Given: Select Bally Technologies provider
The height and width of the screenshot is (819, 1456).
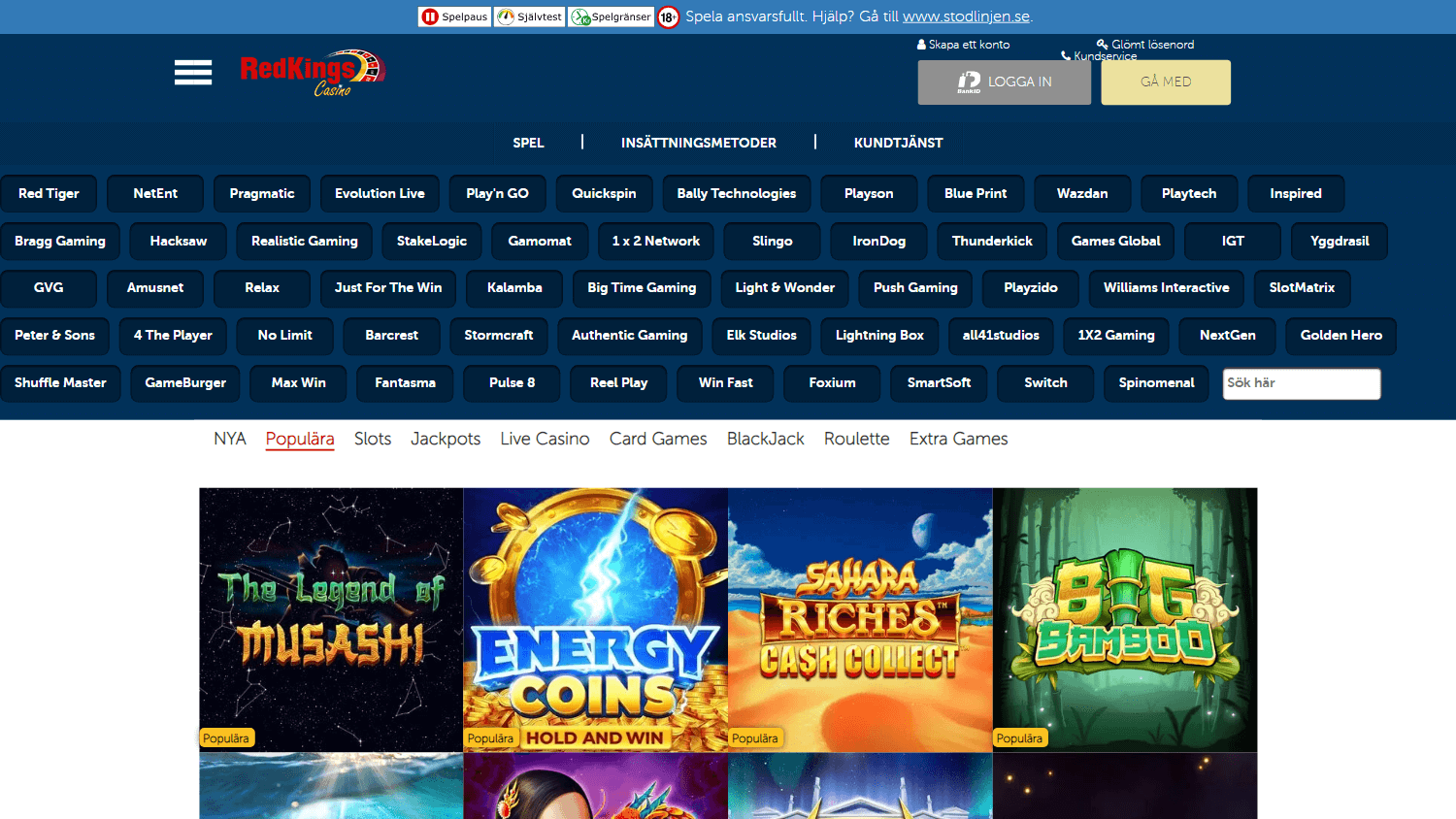Looking at the screenshot, I should pyautogui.click(x=737, y=193).
